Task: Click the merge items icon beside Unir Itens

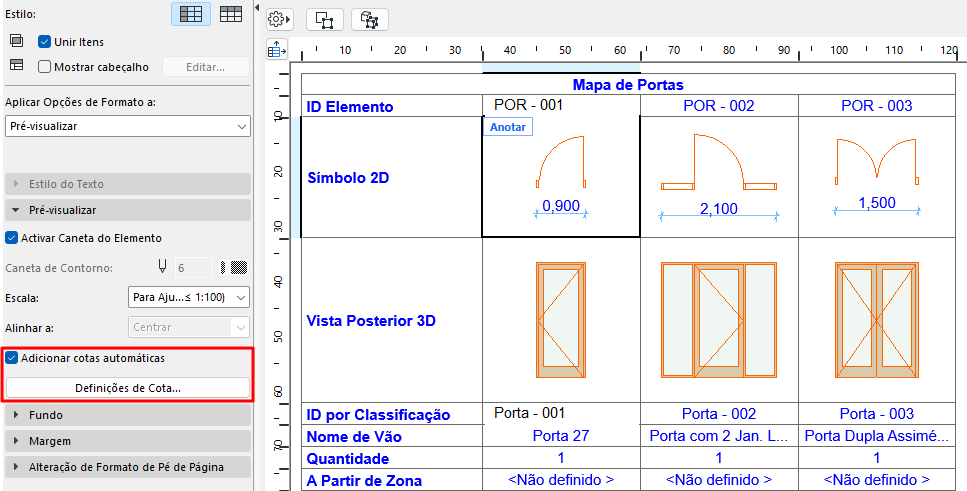Action: (x=17, y=41)
